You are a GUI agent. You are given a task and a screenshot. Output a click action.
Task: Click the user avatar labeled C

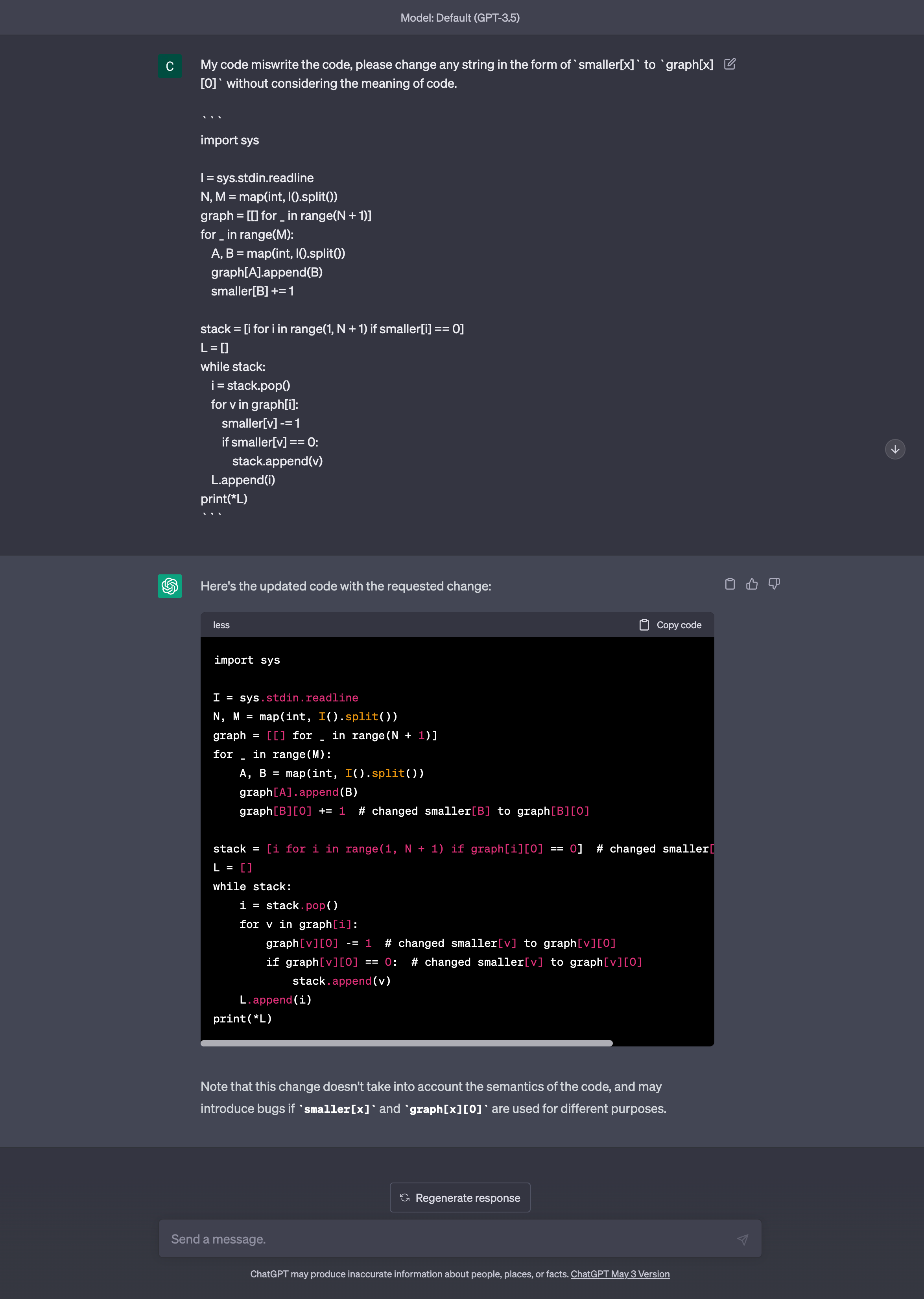170,66
